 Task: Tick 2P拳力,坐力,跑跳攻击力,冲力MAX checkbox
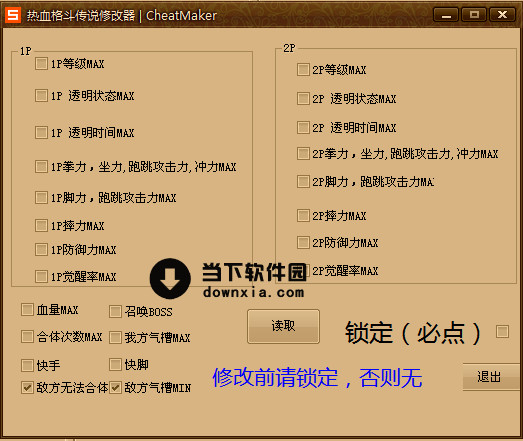[303, 153]
